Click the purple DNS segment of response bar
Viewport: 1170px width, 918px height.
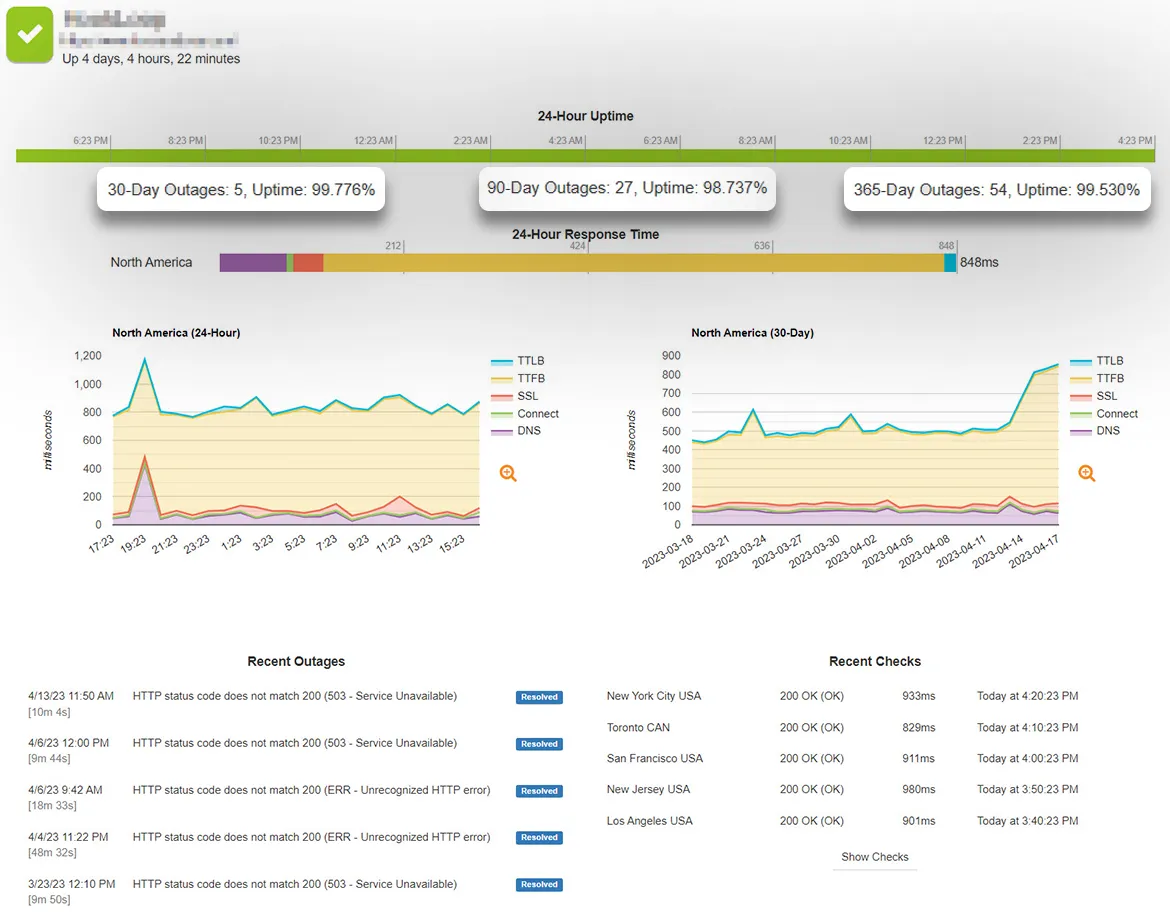click(x=253, y=263)
